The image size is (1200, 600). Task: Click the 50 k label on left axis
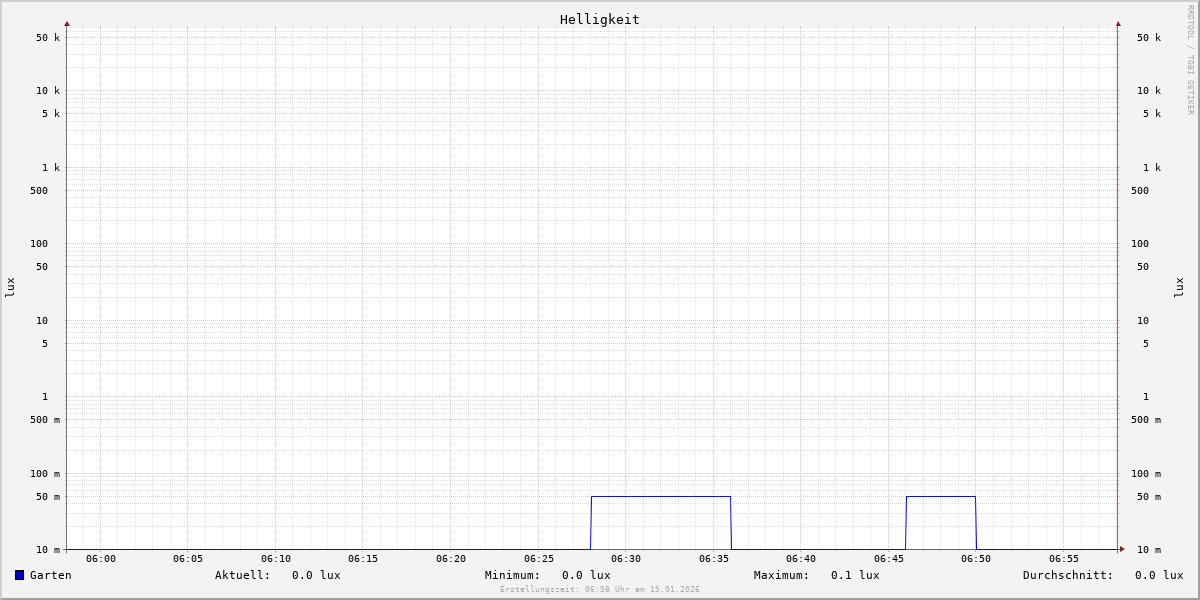point(48,38)
